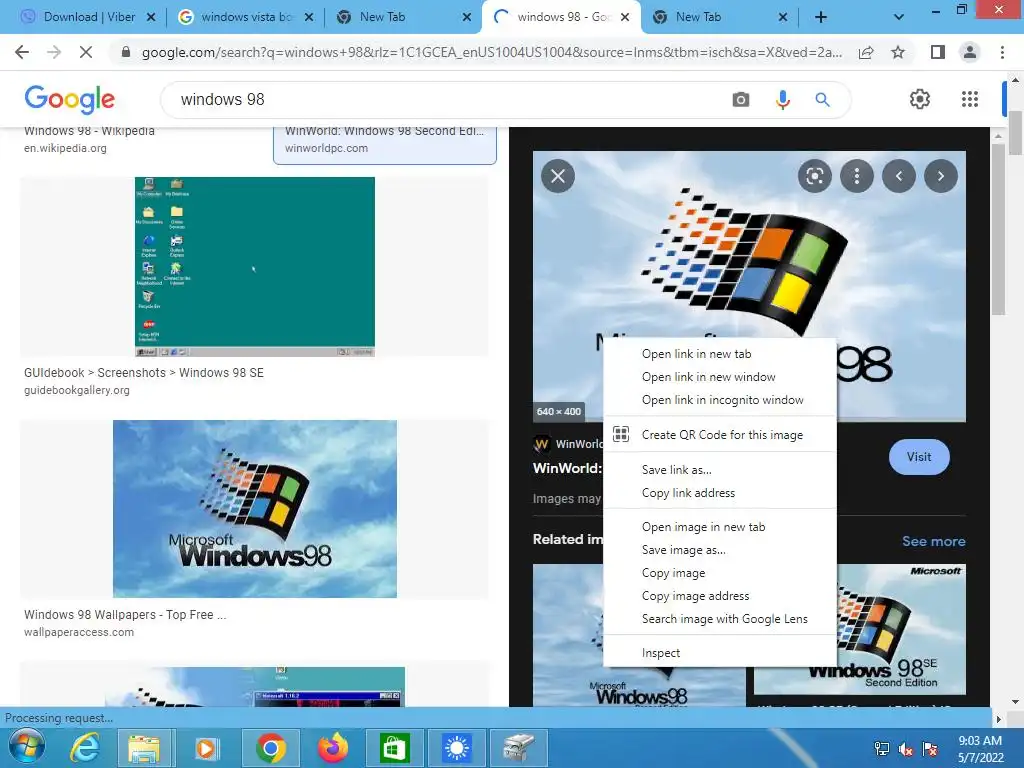
Task: Click the address bar URL
Action: (491, 52)
